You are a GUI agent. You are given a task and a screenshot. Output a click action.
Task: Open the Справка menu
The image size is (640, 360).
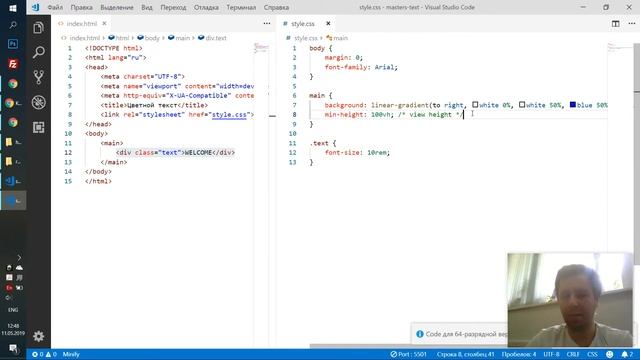click(x=276, y=7)
